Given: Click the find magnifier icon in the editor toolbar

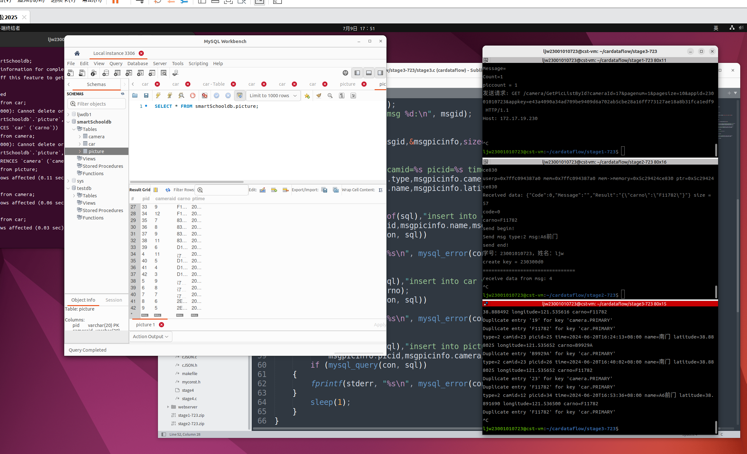Looking at the screenshot, I should point(330,96).
